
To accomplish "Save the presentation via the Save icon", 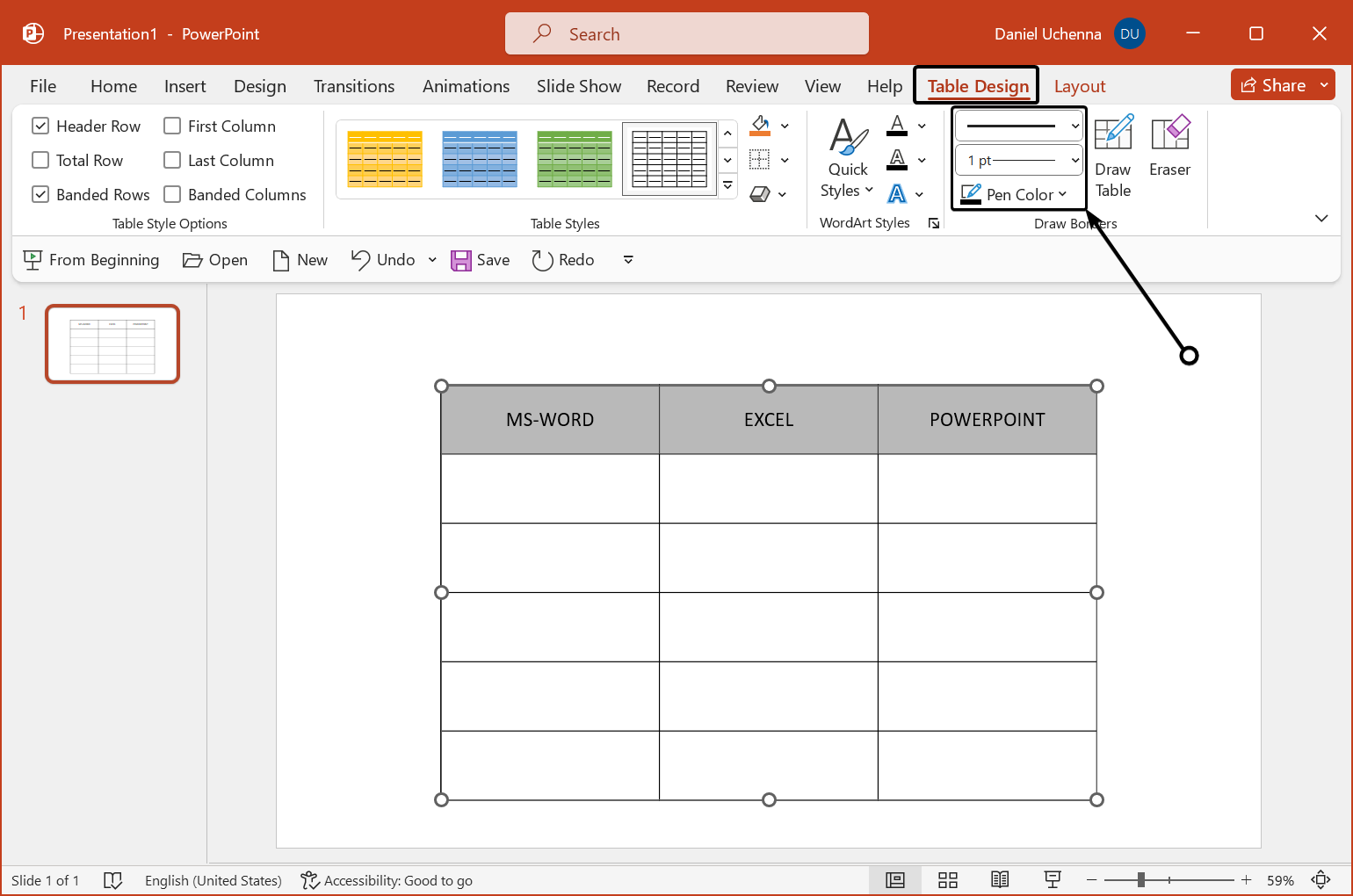I will point(480,259).
